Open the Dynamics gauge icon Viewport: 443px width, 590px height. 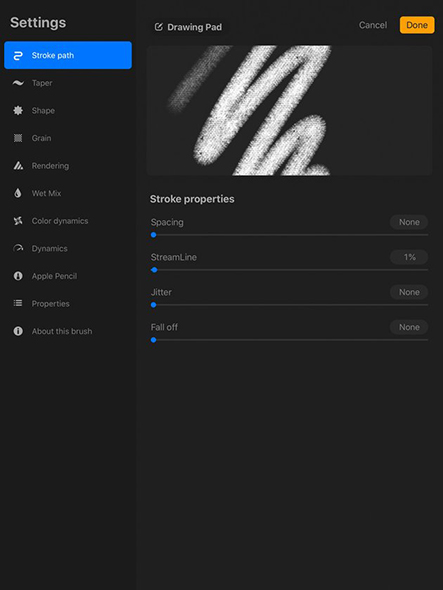pyautogui.click(x=18, y=248)
